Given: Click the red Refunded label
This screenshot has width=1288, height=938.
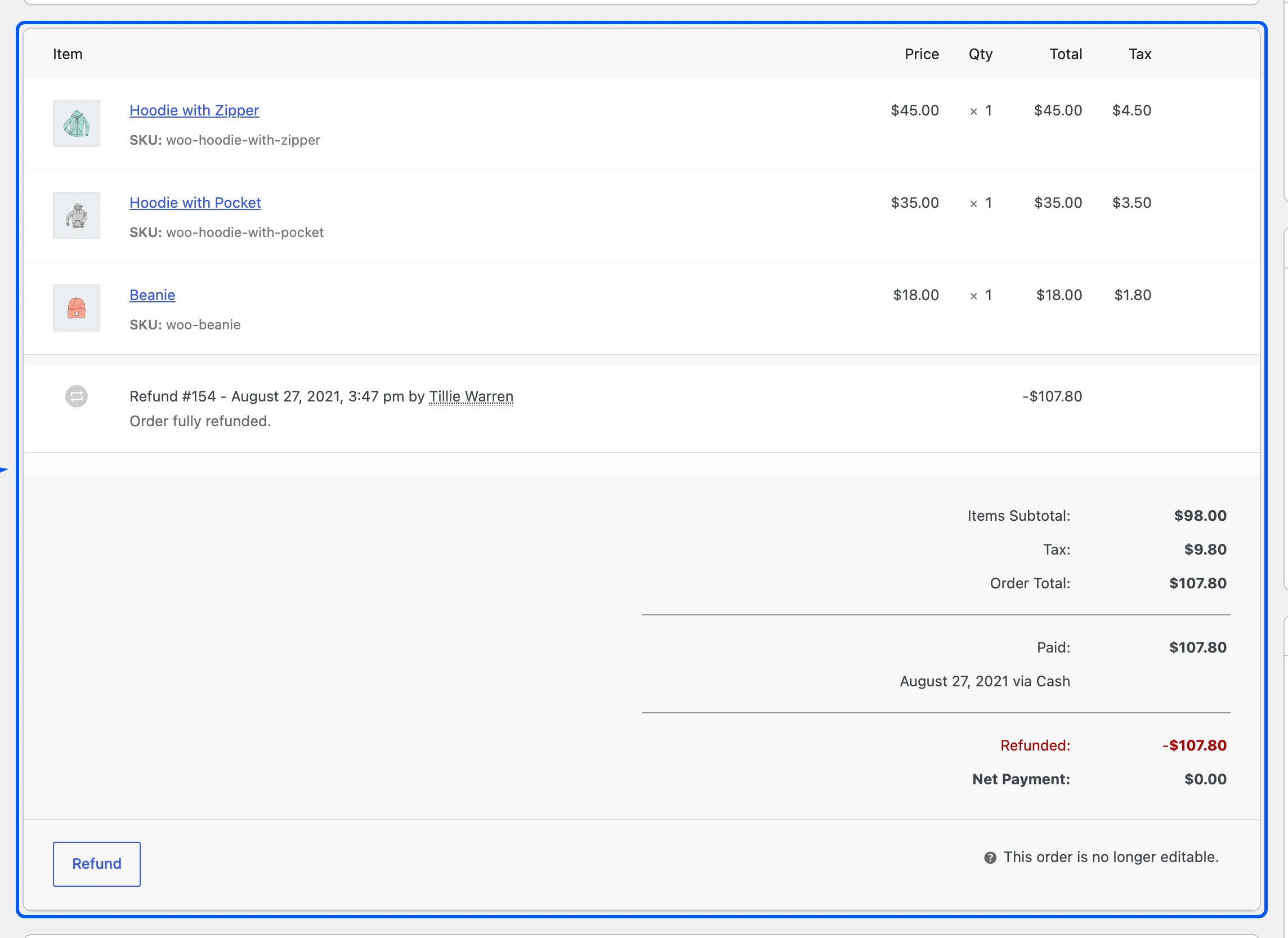Looking at the screenshot, I should point(1035,745).
